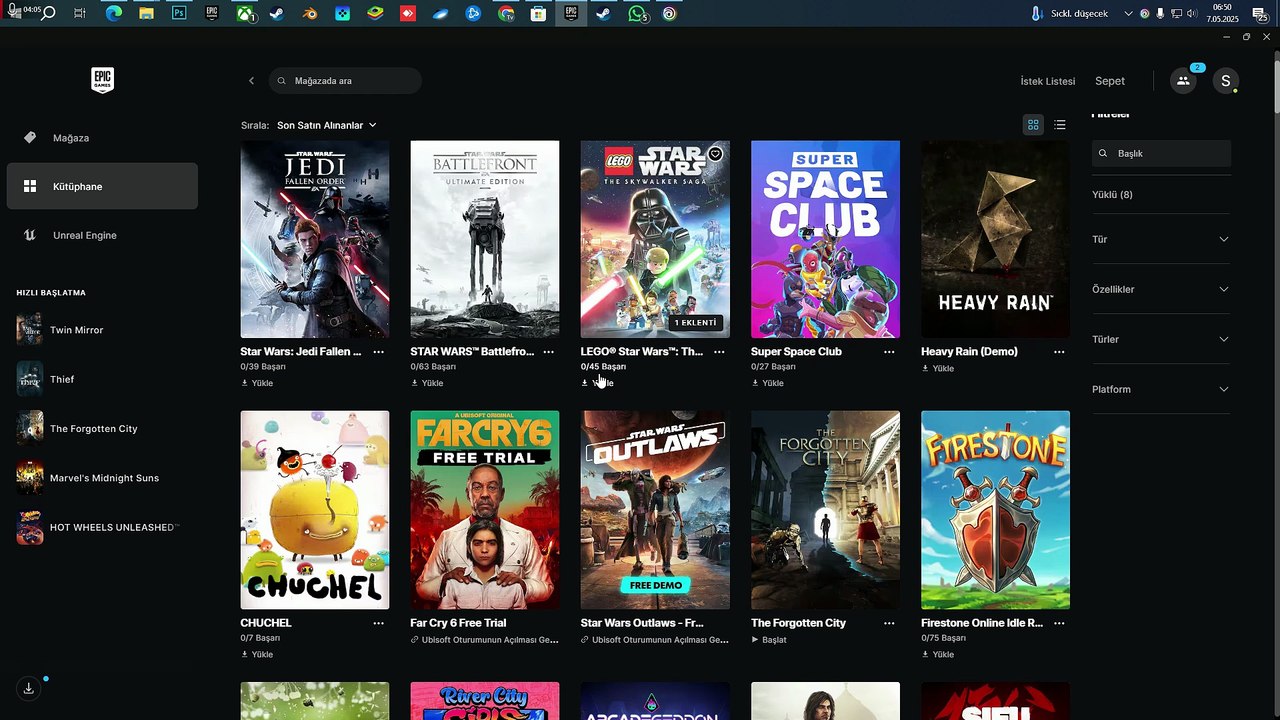Open Sepet cart
Screen dimensions: 1280x720
coord(1110,81)
